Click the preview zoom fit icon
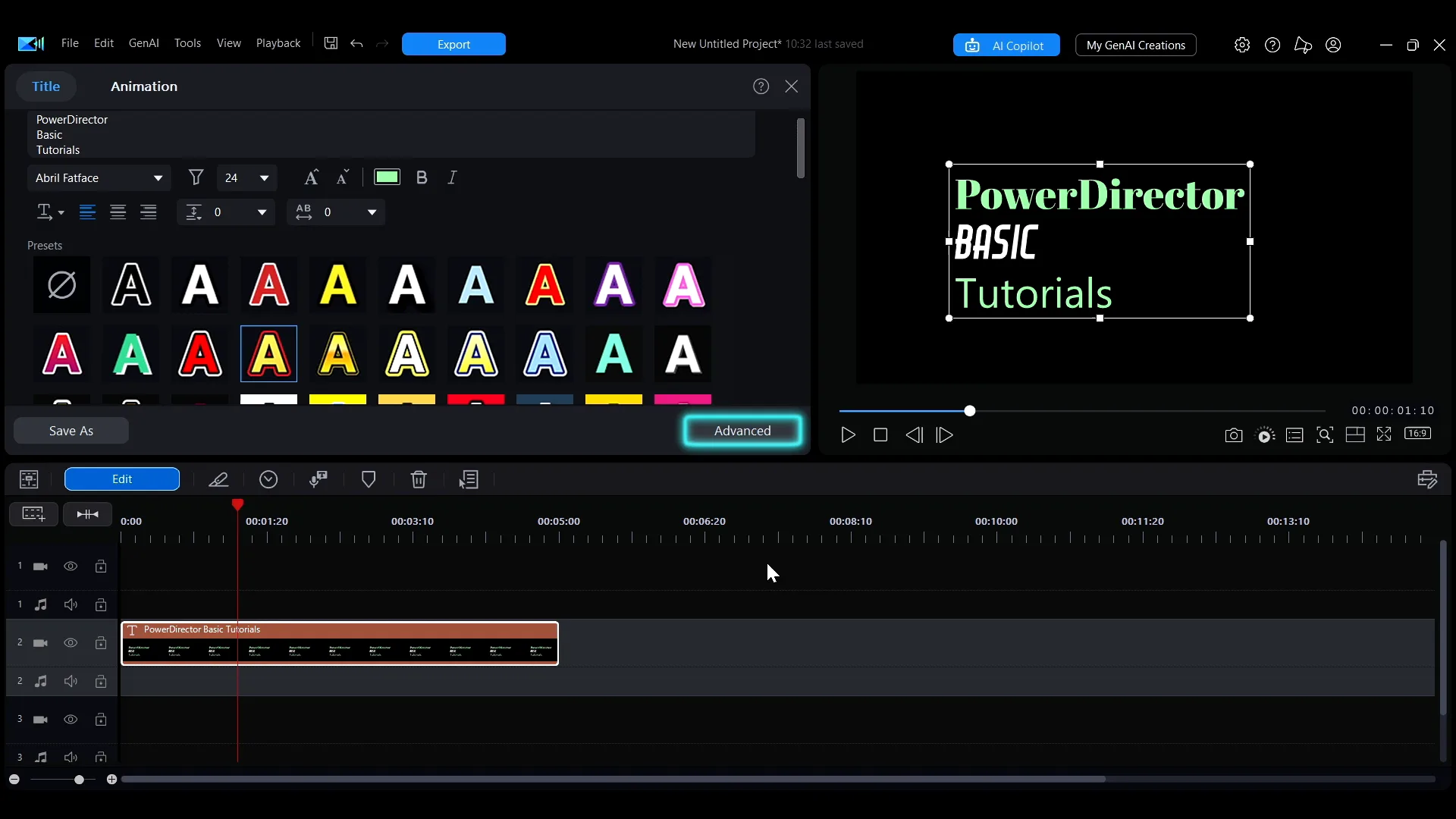Image resolution: width=1456 pixels, height=819 pixels. point(1325,435)
